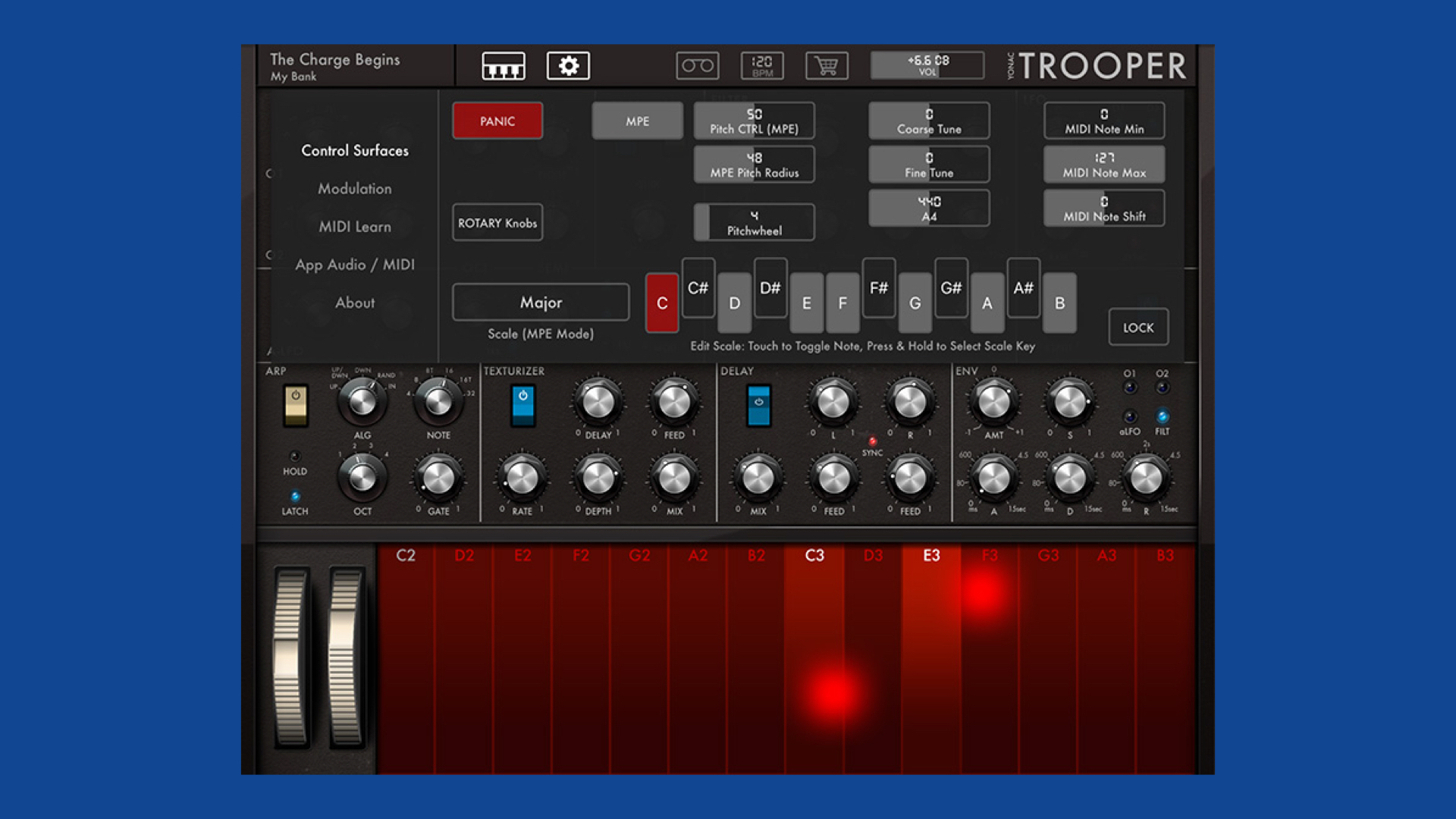The width and height of the screenshot is (1456, 819).
Task: Toggle the A# note in scale
Action: click(x=1024, y=287)
